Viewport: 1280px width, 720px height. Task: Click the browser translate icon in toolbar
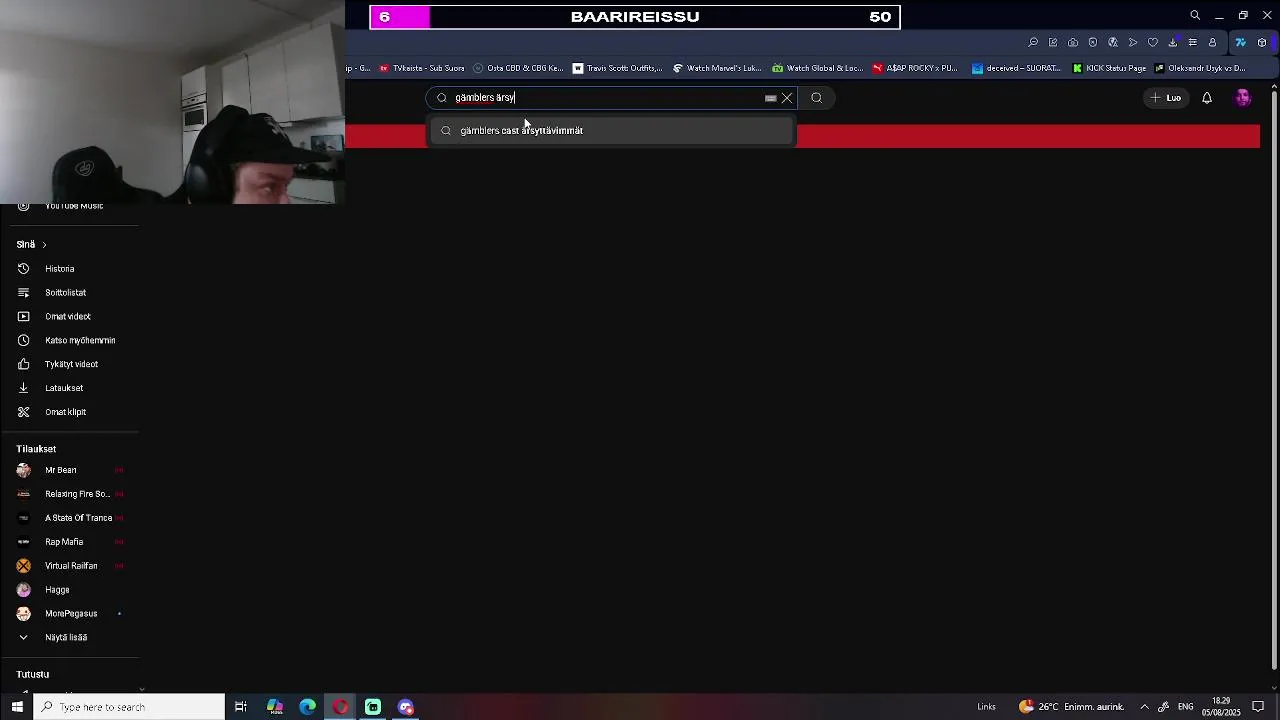pyautogui.click(x=1113, y=43)
